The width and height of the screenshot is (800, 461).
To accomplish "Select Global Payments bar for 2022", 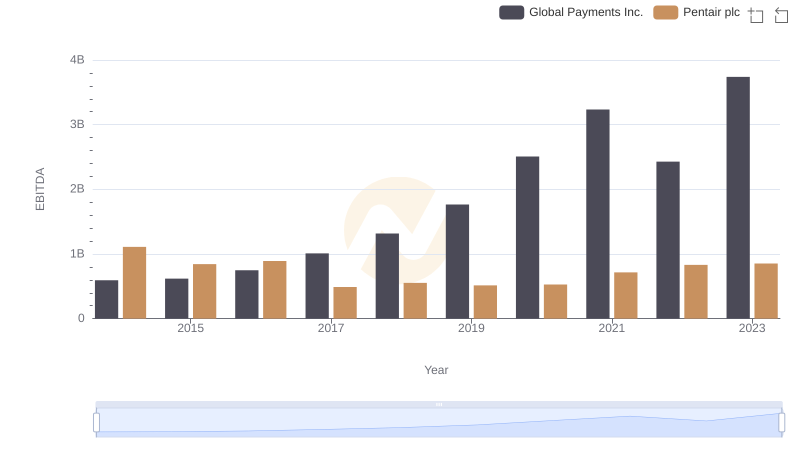I will point(668,240).
